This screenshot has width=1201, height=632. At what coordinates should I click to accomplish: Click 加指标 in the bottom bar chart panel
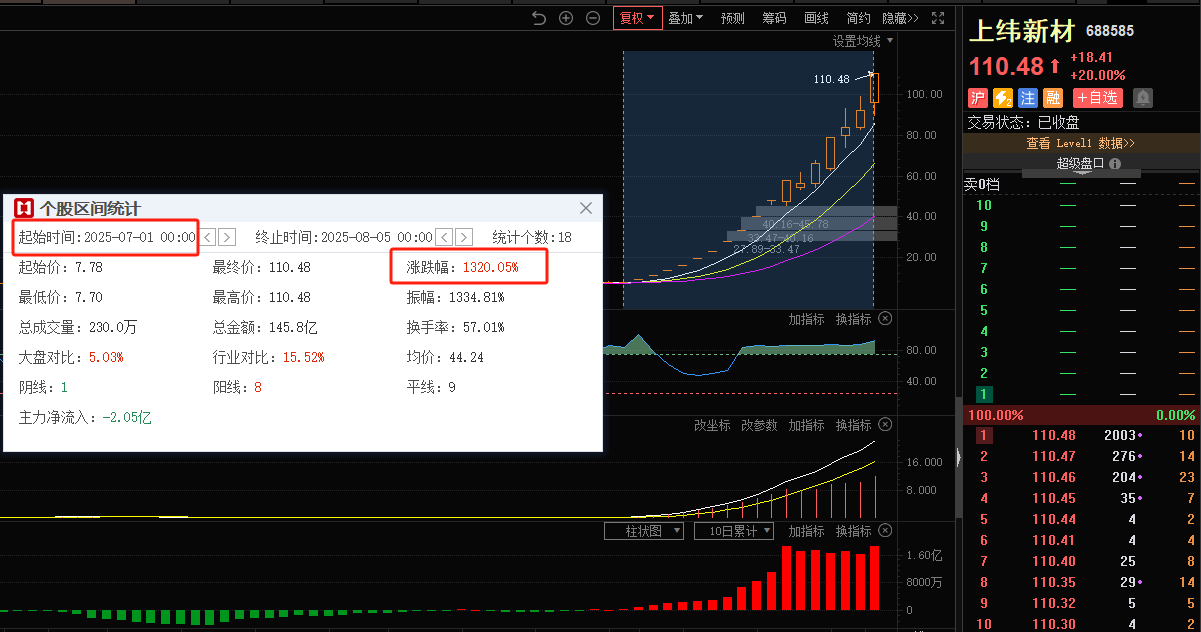[x=806, y=531]
